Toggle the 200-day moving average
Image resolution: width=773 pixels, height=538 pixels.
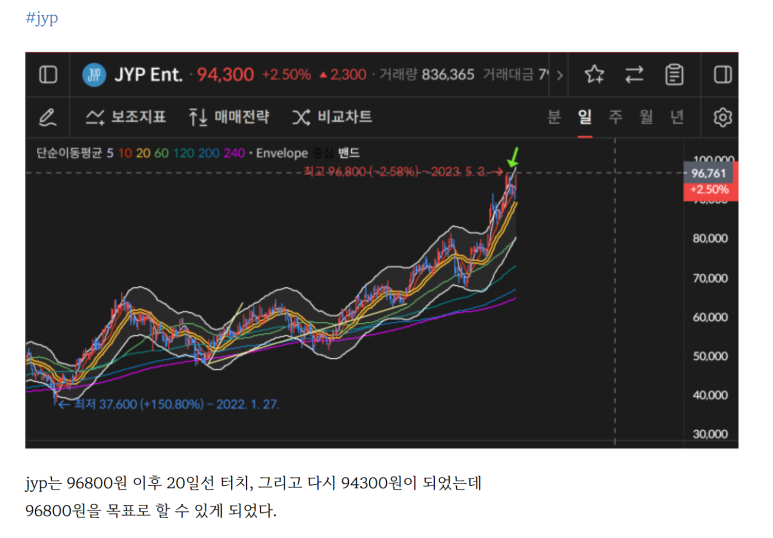click(209, 153)
